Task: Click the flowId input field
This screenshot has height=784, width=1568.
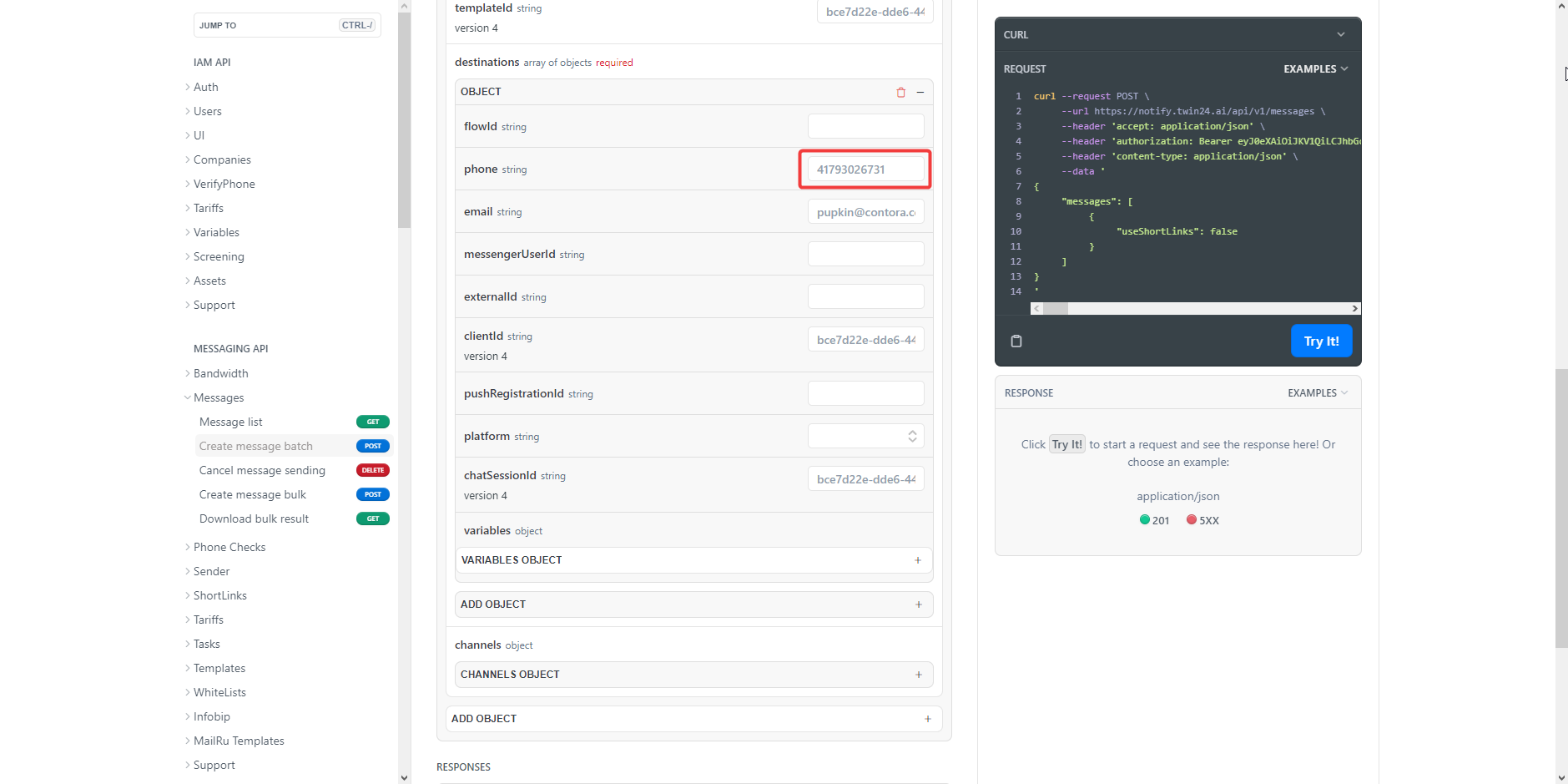Action: tap(865, 126)
